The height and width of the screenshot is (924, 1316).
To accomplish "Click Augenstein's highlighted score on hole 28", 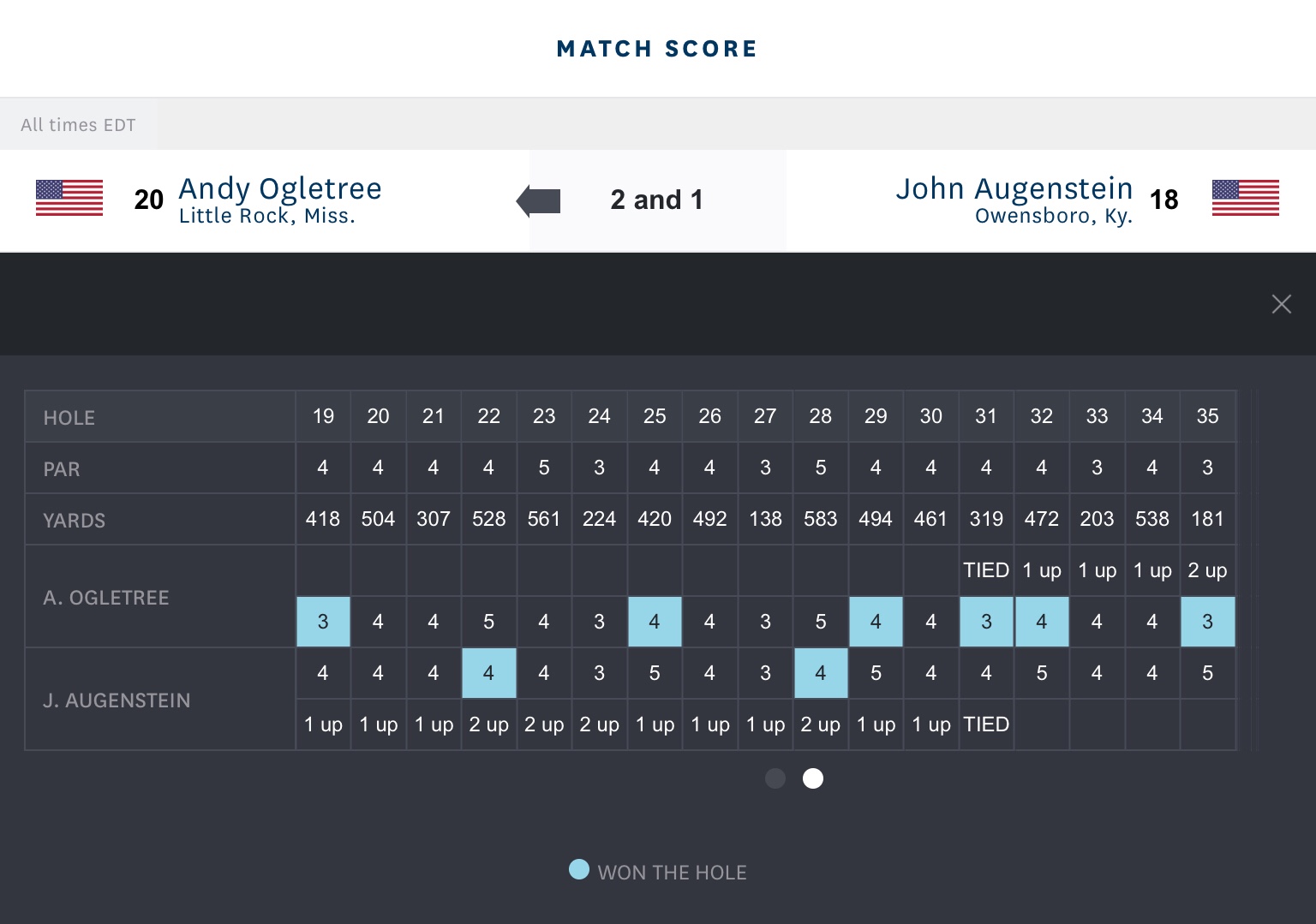I will pyautogui.click(x=820, y=673).
